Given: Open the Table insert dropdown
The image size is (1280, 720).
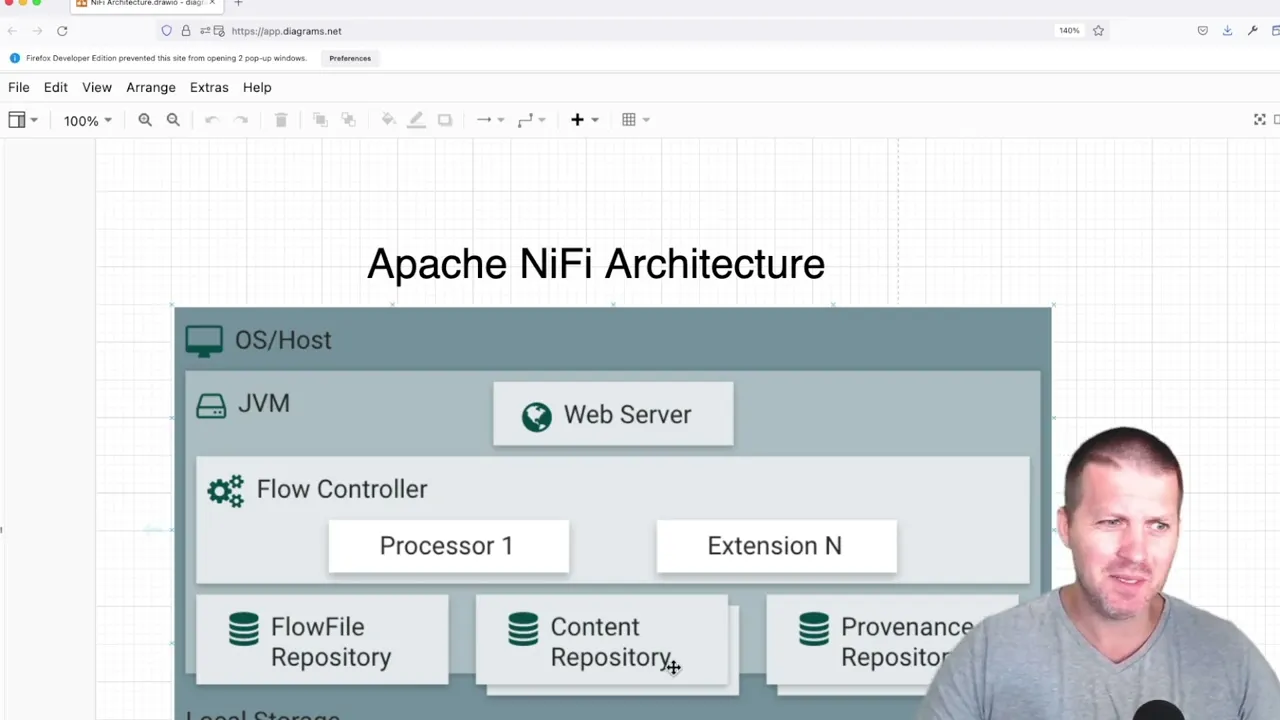Looking at the screenshot, I should tap(635, 120).
